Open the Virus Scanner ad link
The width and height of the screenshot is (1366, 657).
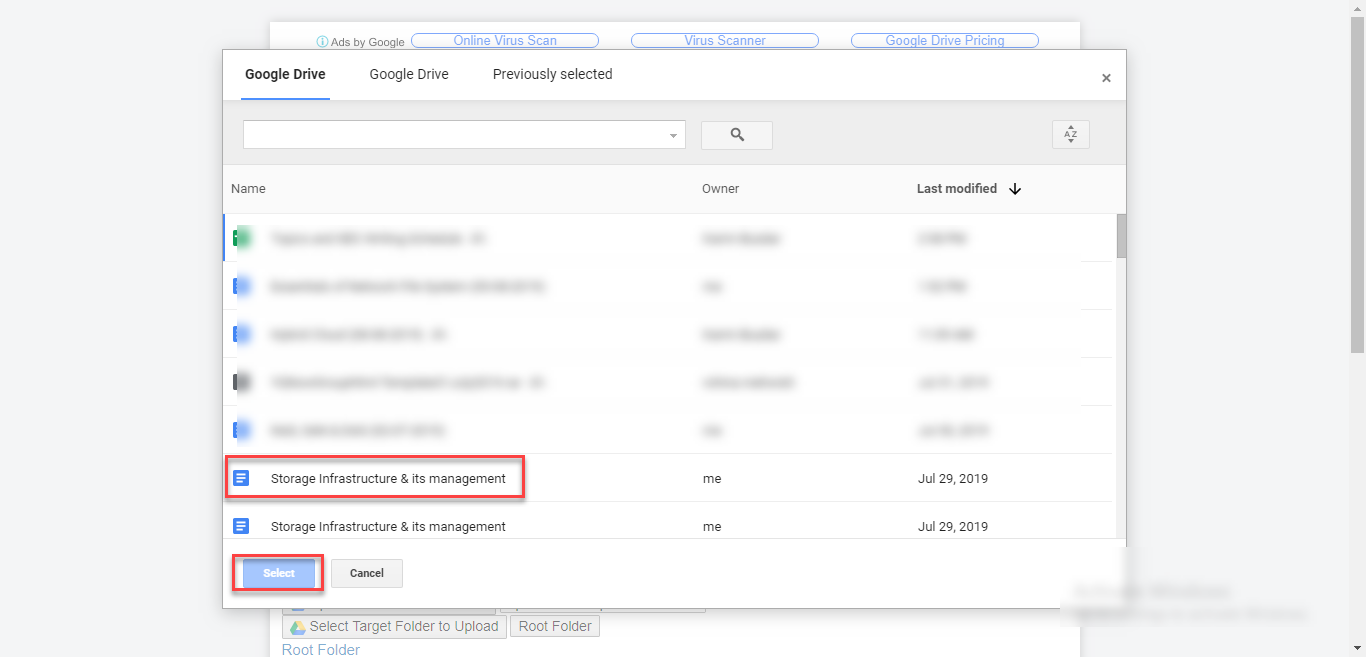(725, 41)
